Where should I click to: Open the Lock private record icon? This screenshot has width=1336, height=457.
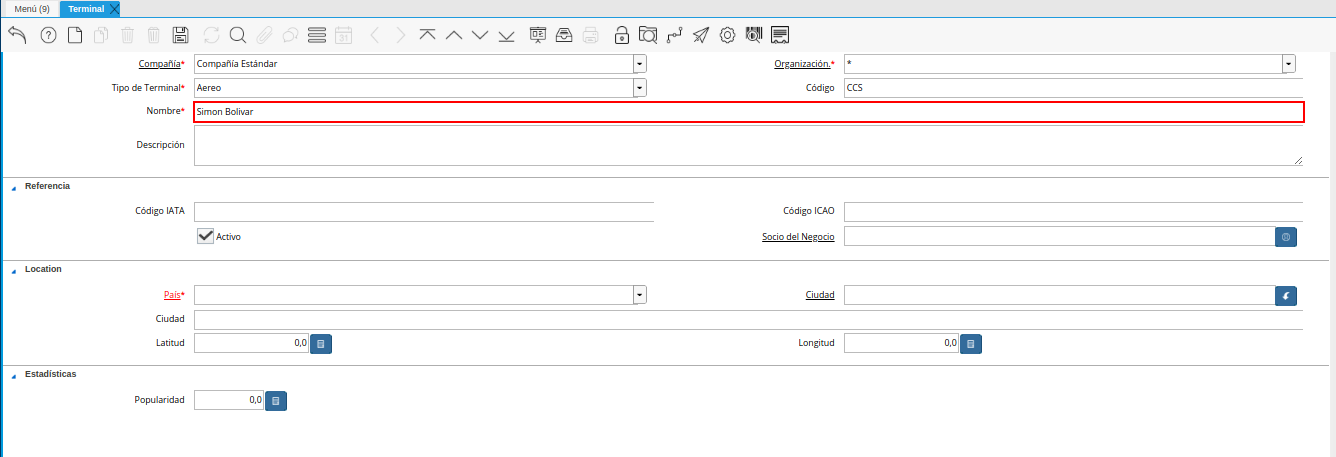[622, 35]
